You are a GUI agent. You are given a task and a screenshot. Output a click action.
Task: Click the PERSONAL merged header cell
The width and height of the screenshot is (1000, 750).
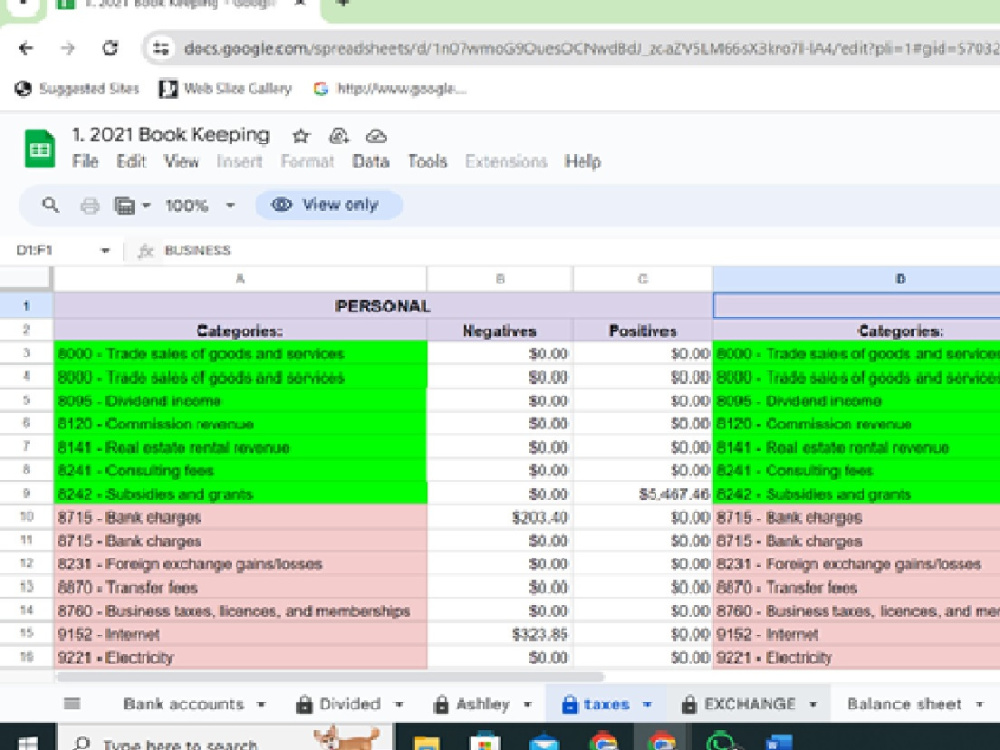(383, 306)
